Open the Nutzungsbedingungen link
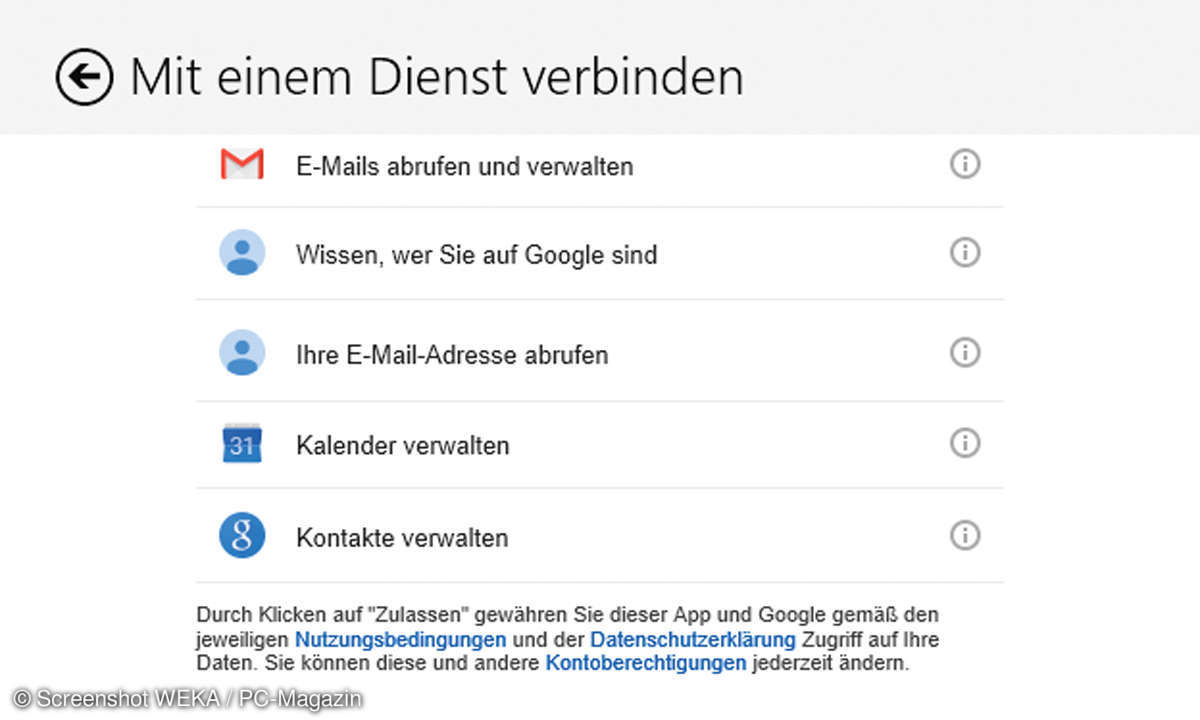The height and width of the screenshot is (720, 1200). (x=400, y=639)
